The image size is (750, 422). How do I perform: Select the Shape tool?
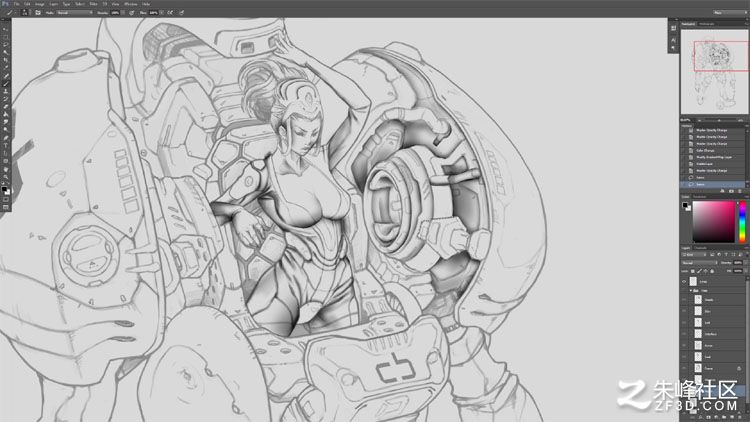[6, 161]
